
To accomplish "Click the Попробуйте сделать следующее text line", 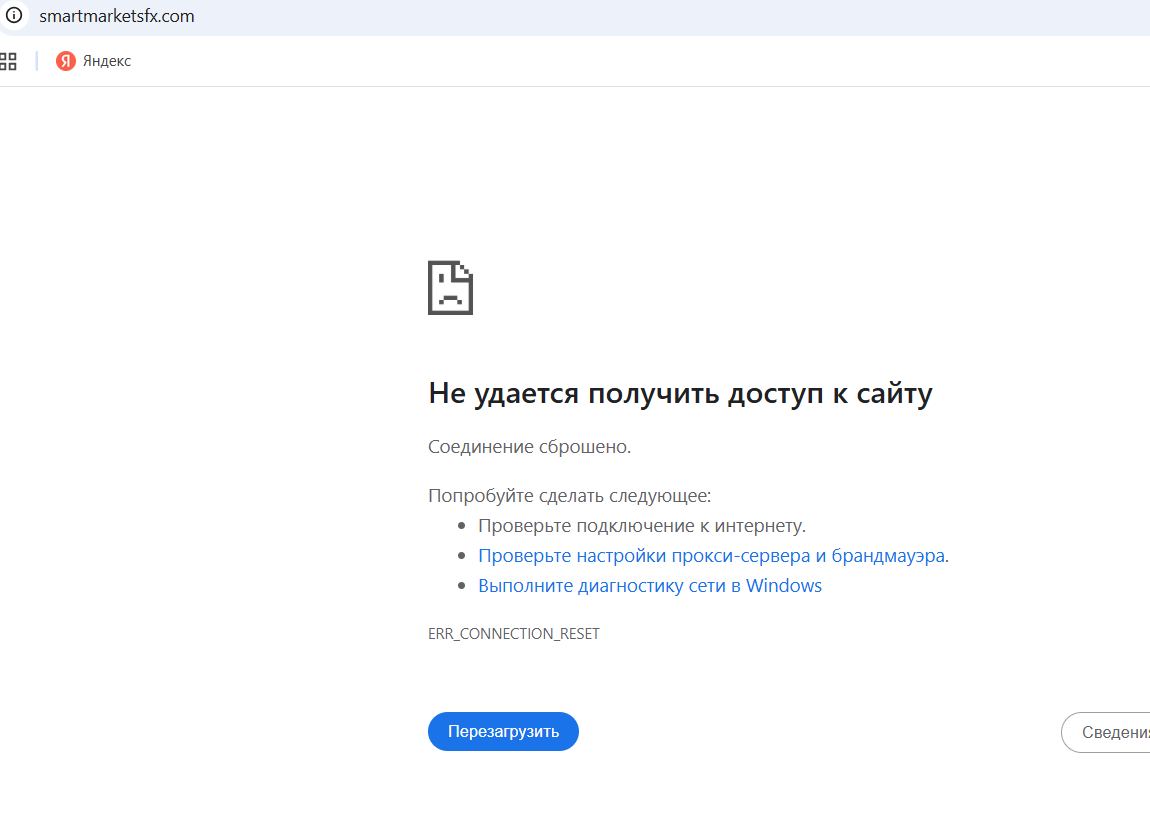I will tap(569, 496).
